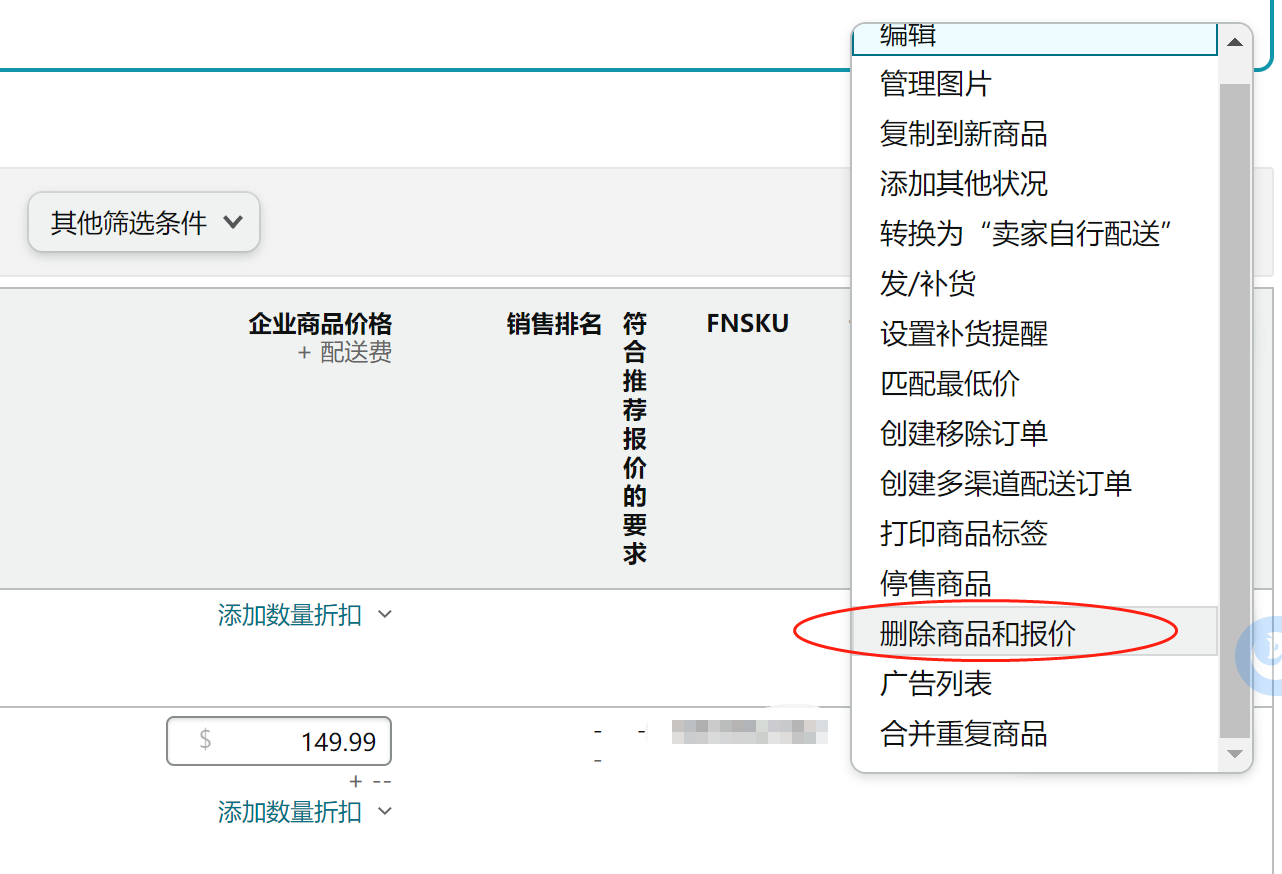Choose 管理图片 from the action menu
This screenshot has width=1282, height=874.
click(x=1034, y=83)
